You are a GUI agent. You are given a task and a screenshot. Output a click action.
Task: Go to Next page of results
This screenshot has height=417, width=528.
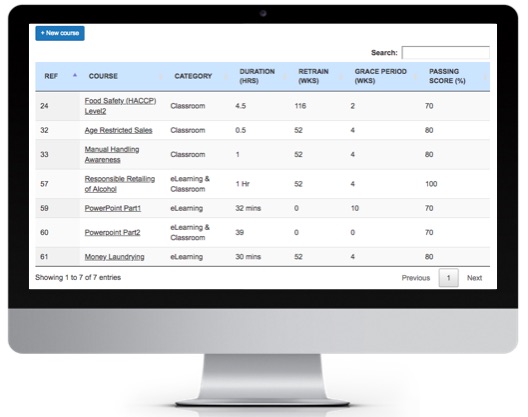(x=474, y=278)
